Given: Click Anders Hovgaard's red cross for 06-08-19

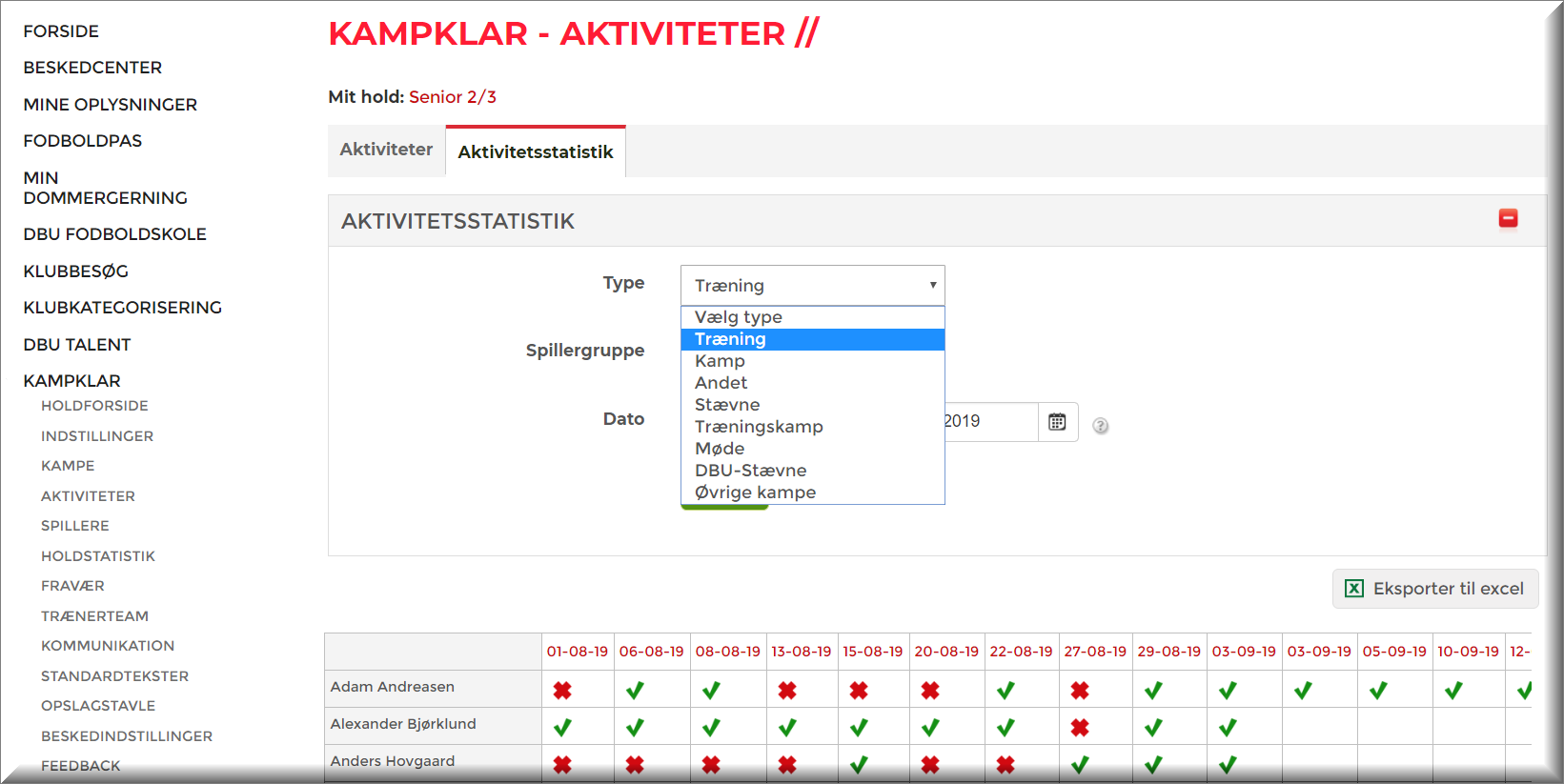Looking at the screenshot, I should (x=635, y=765).
